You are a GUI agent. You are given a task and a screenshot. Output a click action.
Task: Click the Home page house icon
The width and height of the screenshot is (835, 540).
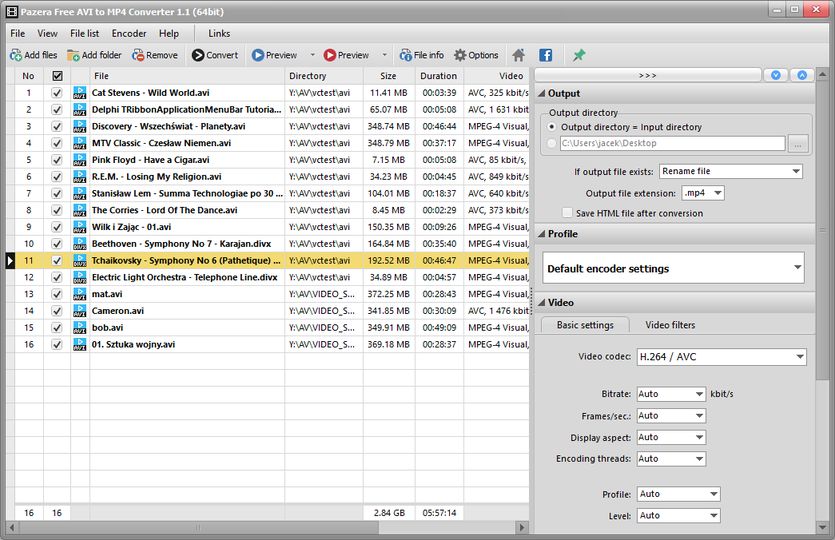(x=518, y=55)
